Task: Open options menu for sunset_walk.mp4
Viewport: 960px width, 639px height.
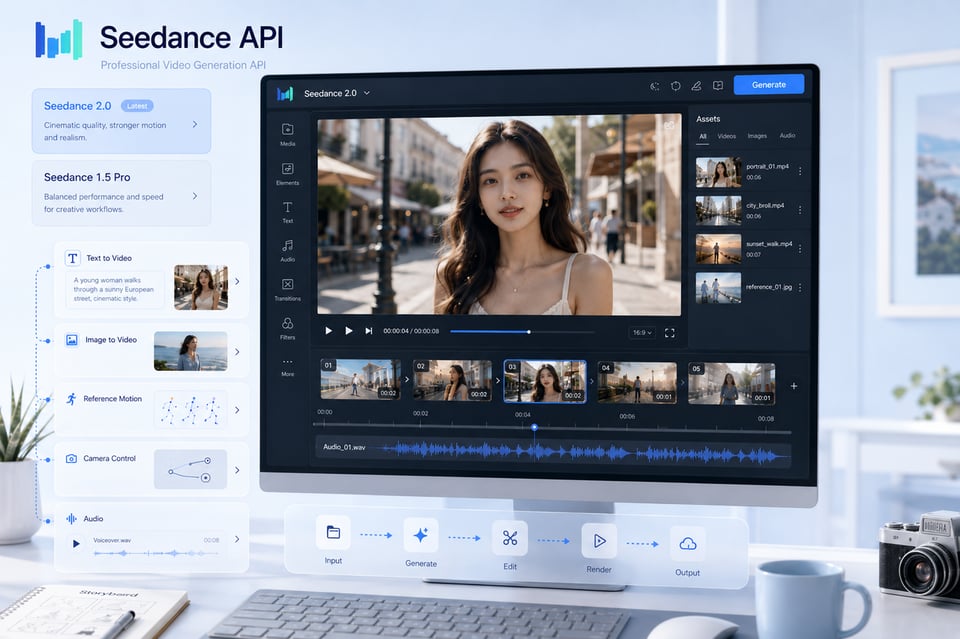Action: tap(800, 248)
